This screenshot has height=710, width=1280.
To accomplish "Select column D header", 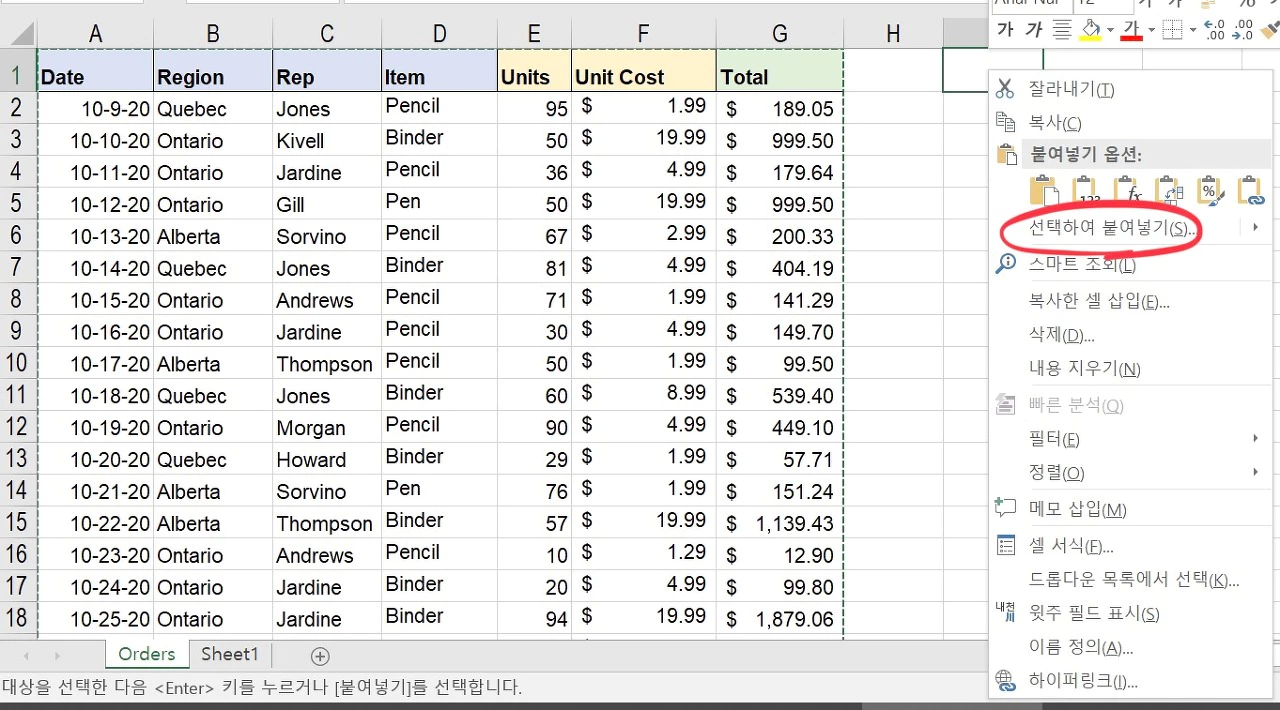I will click(440, 34).
